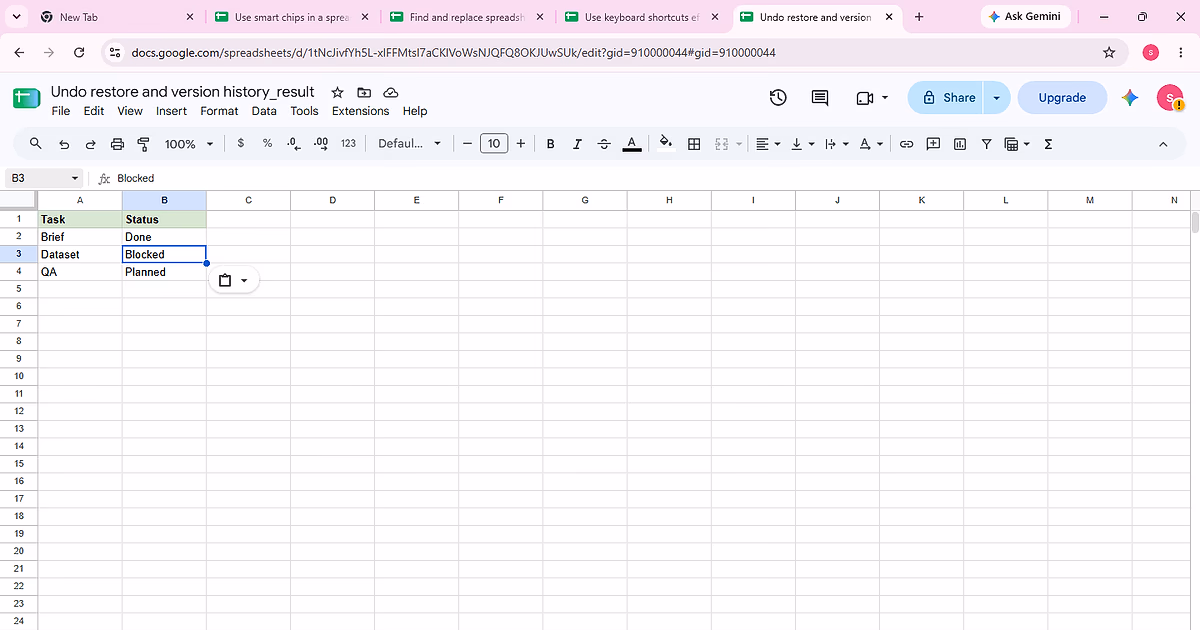Screen dimensions: 1200x630
Task: Insert a link
Action: point(907,144)
